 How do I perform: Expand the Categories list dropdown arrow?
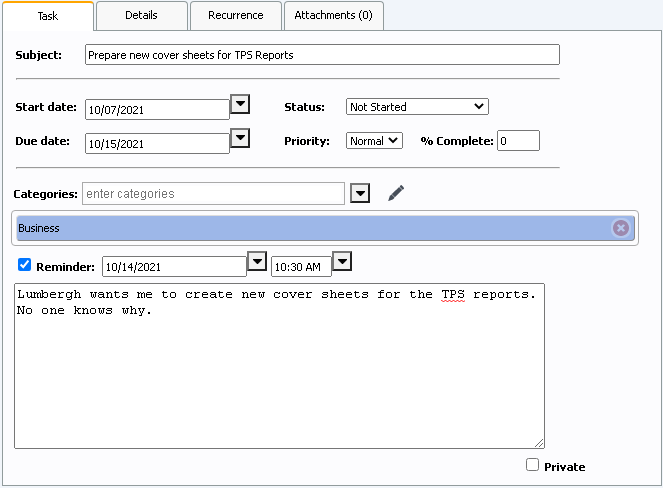(x=360, y=193)
